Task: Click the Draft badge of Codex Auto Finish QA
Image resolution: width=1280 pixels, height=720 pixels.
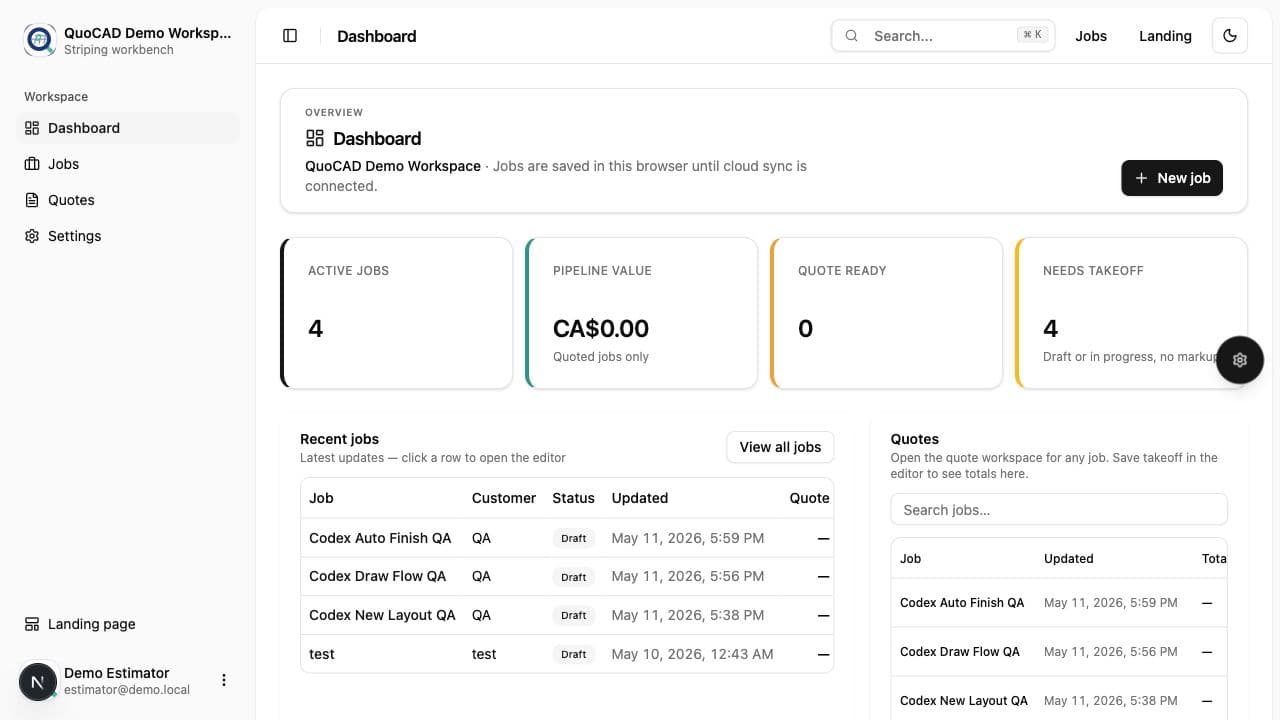Action: click(574, 538)
